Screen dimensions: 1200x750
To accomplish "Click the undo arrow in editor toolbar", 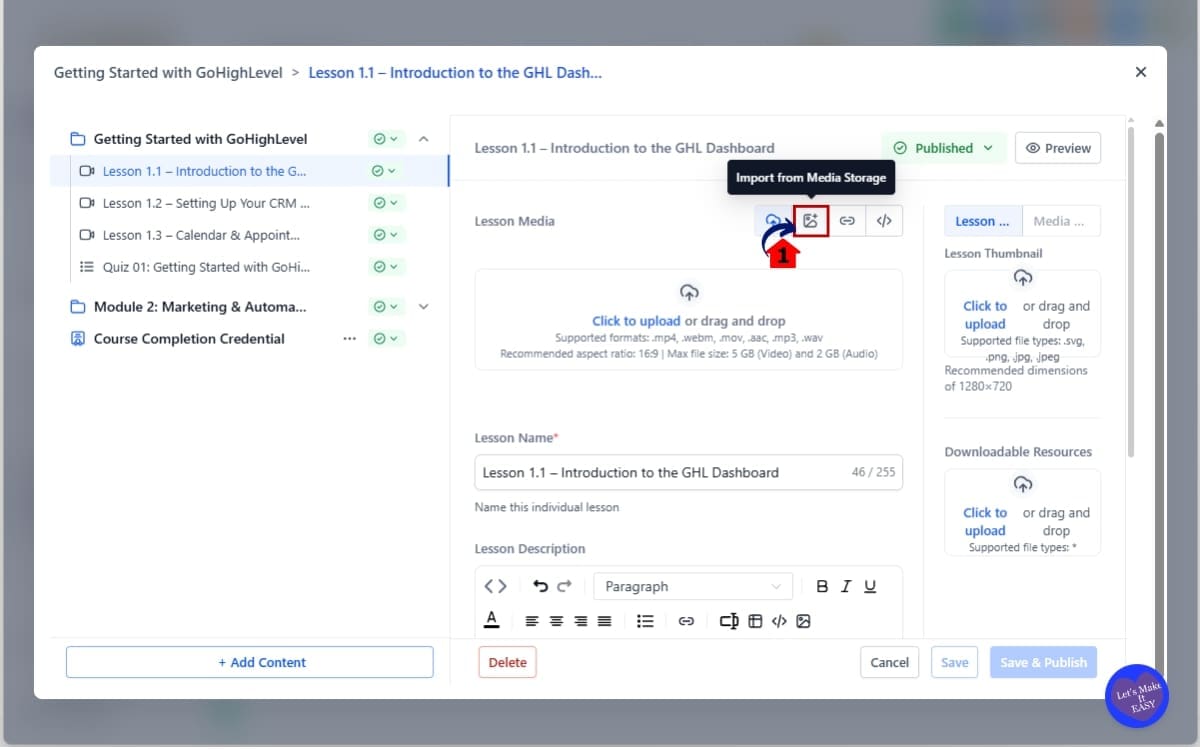I will point(541,587).
